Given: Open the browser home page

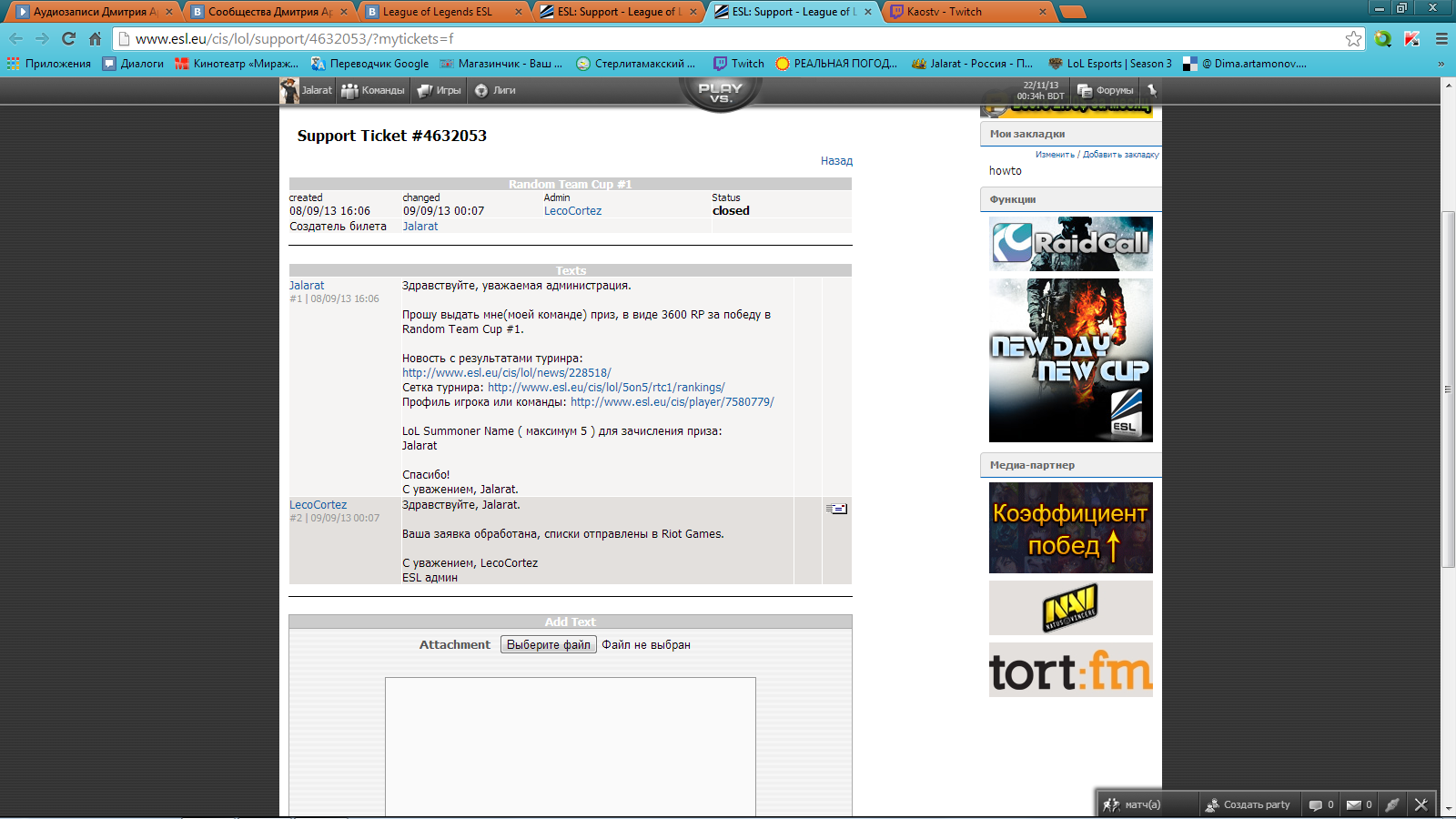Looking at the screenshot, I should tap(95, 38).
